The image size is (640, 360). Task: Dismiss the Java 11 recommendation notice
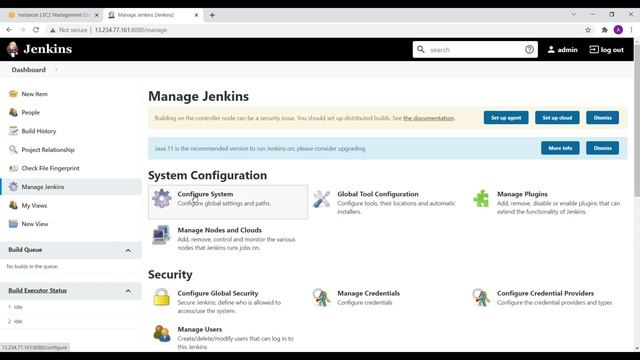point(602,148)
